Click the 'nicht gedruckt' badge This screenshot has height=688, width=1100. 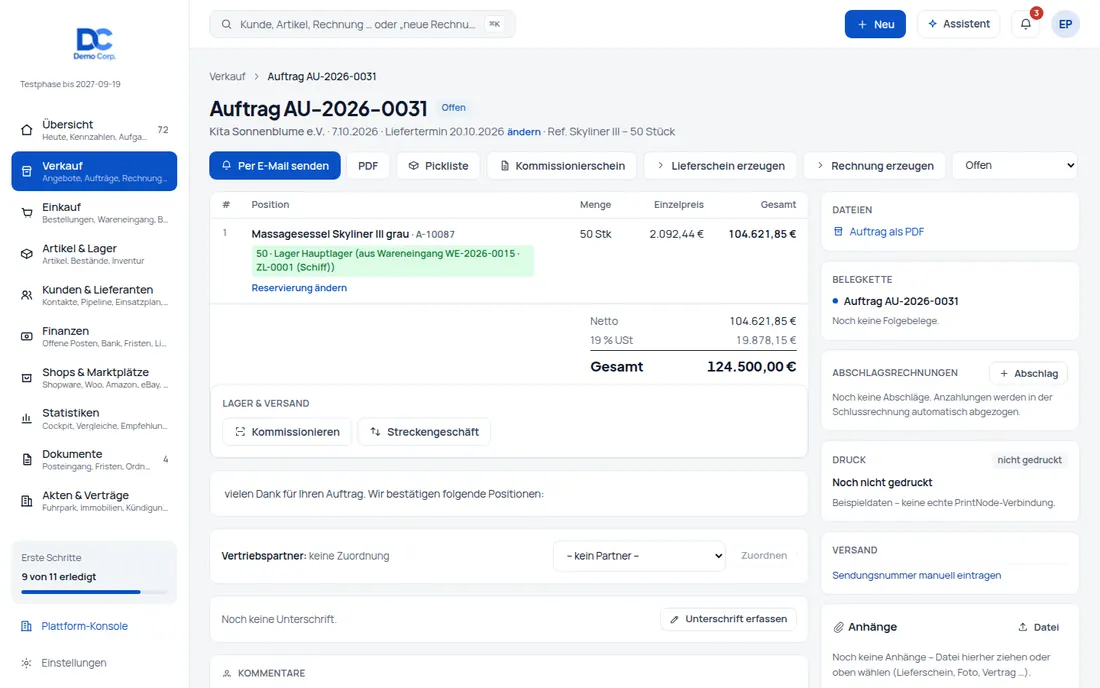1029,460
